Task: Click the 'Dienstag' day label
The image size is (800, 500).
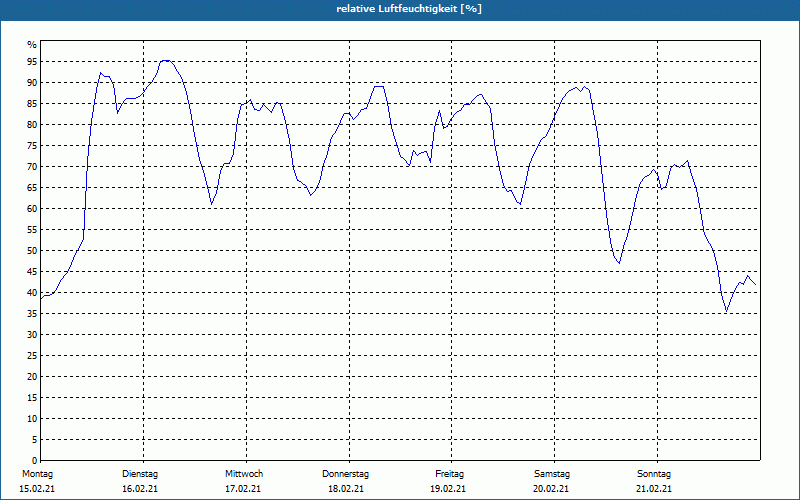Action: (140, 474)
